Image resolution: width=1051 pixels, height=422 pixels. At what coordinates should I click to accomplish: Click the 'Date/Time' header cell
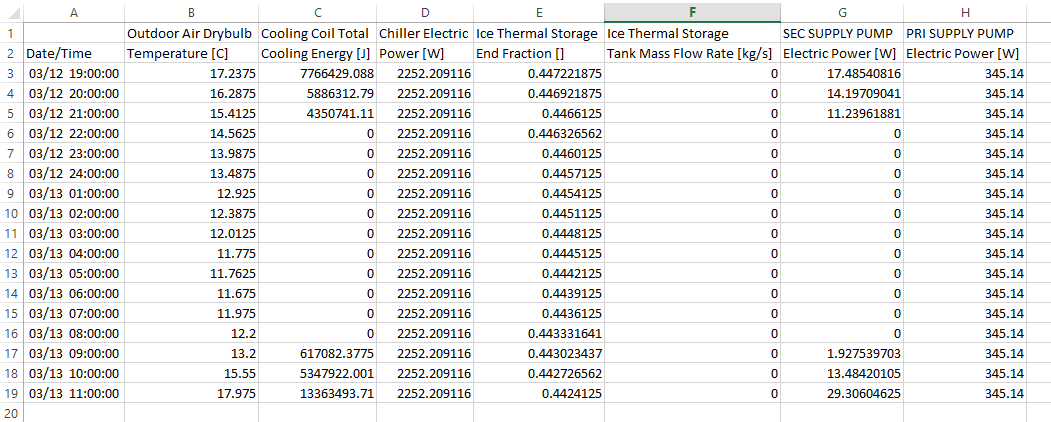[x=74, y=53]
